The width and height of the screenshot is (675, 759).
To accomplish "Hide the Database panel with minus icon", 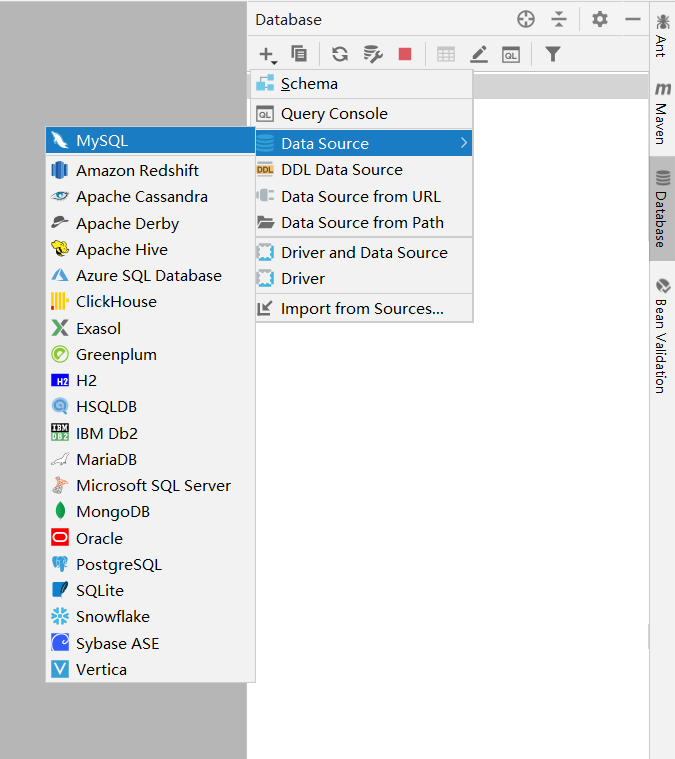I will (x=632, y=19).
